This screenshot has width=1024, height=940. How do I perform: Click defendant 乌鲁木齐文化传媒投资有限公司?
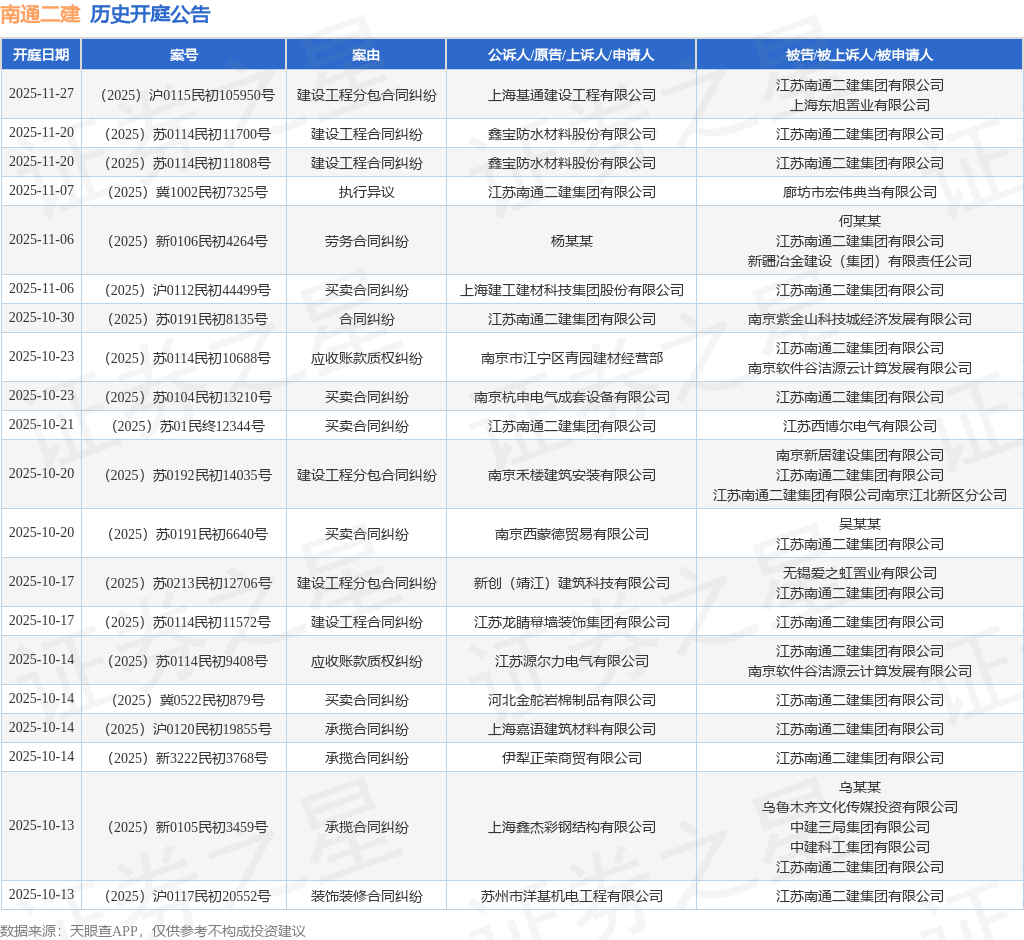[x=859, y=807]
